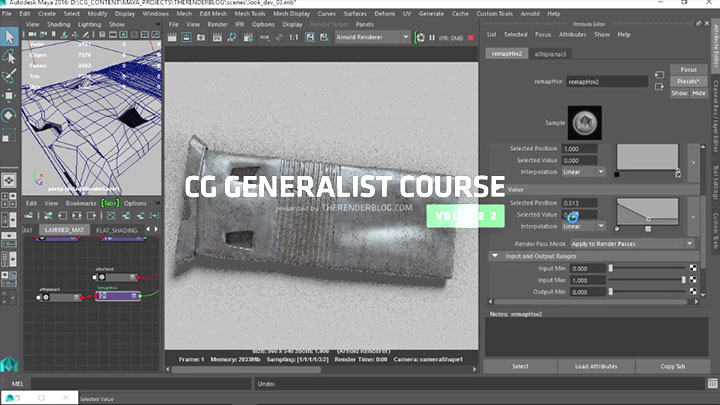Click the 1:1 real size icon

click(294, 38)
